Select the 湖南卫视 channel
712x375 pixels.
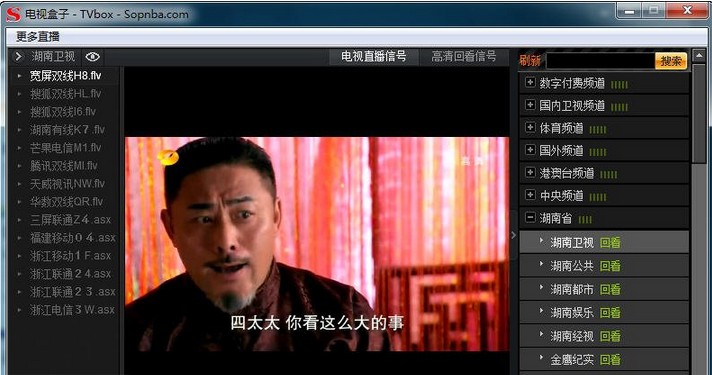click(572, 242)
